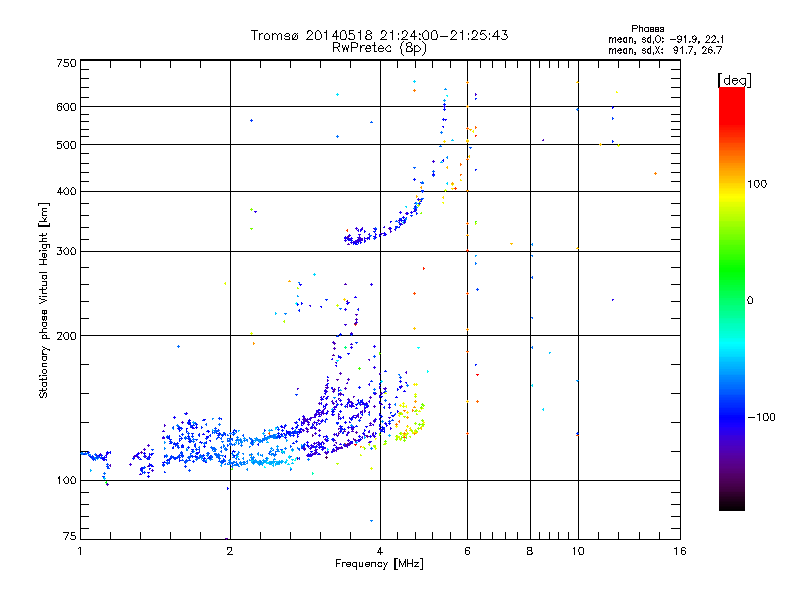This screenshot has height=600, width=800.
Task: Click the y-axis tick label '400'
Action: click(x=66, y=192)
